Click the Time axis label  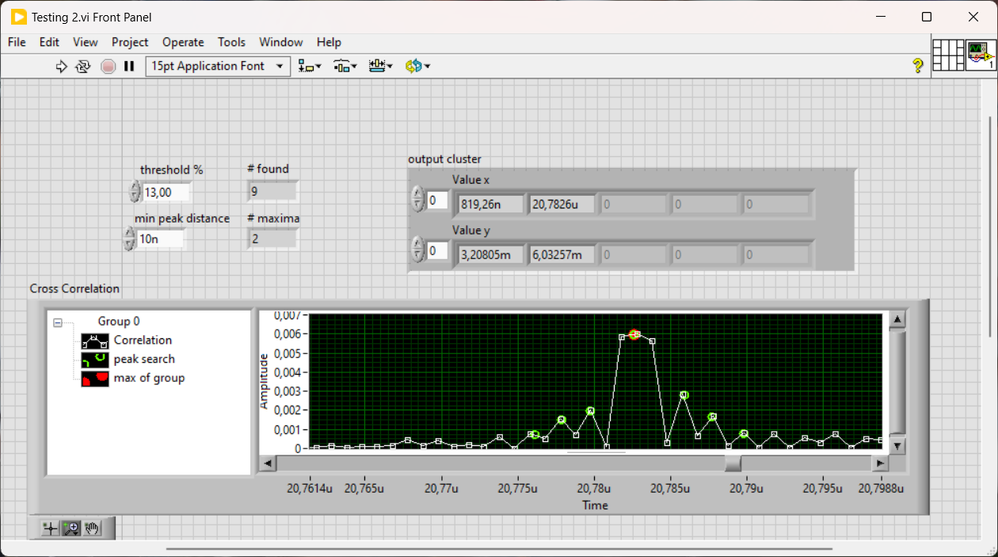(x=595, y=505)
